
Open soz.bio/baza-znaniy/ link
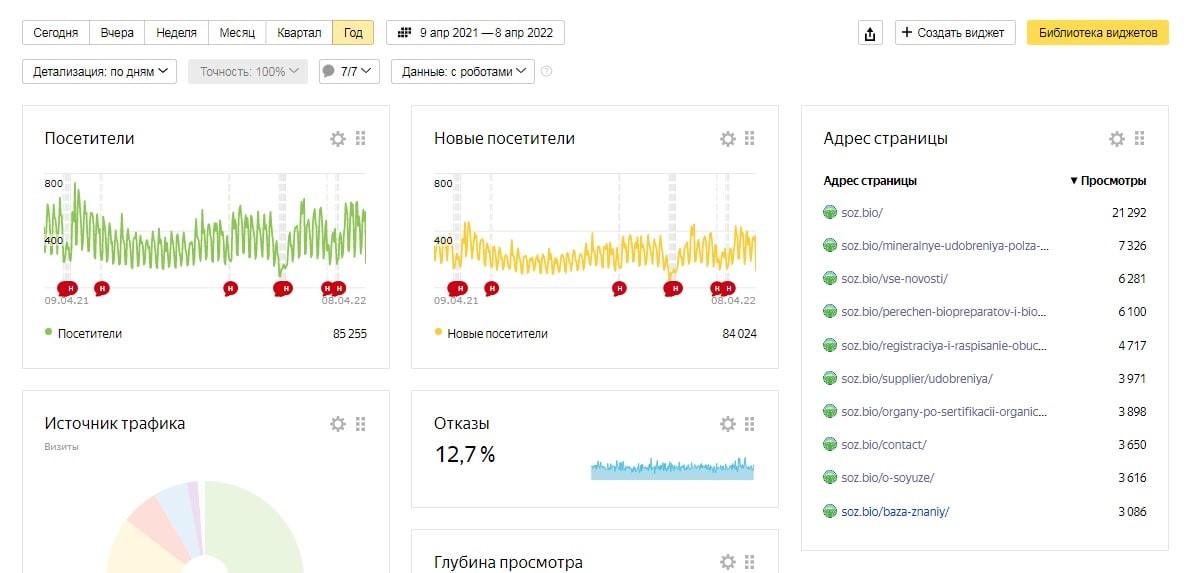tap(895, 511)
